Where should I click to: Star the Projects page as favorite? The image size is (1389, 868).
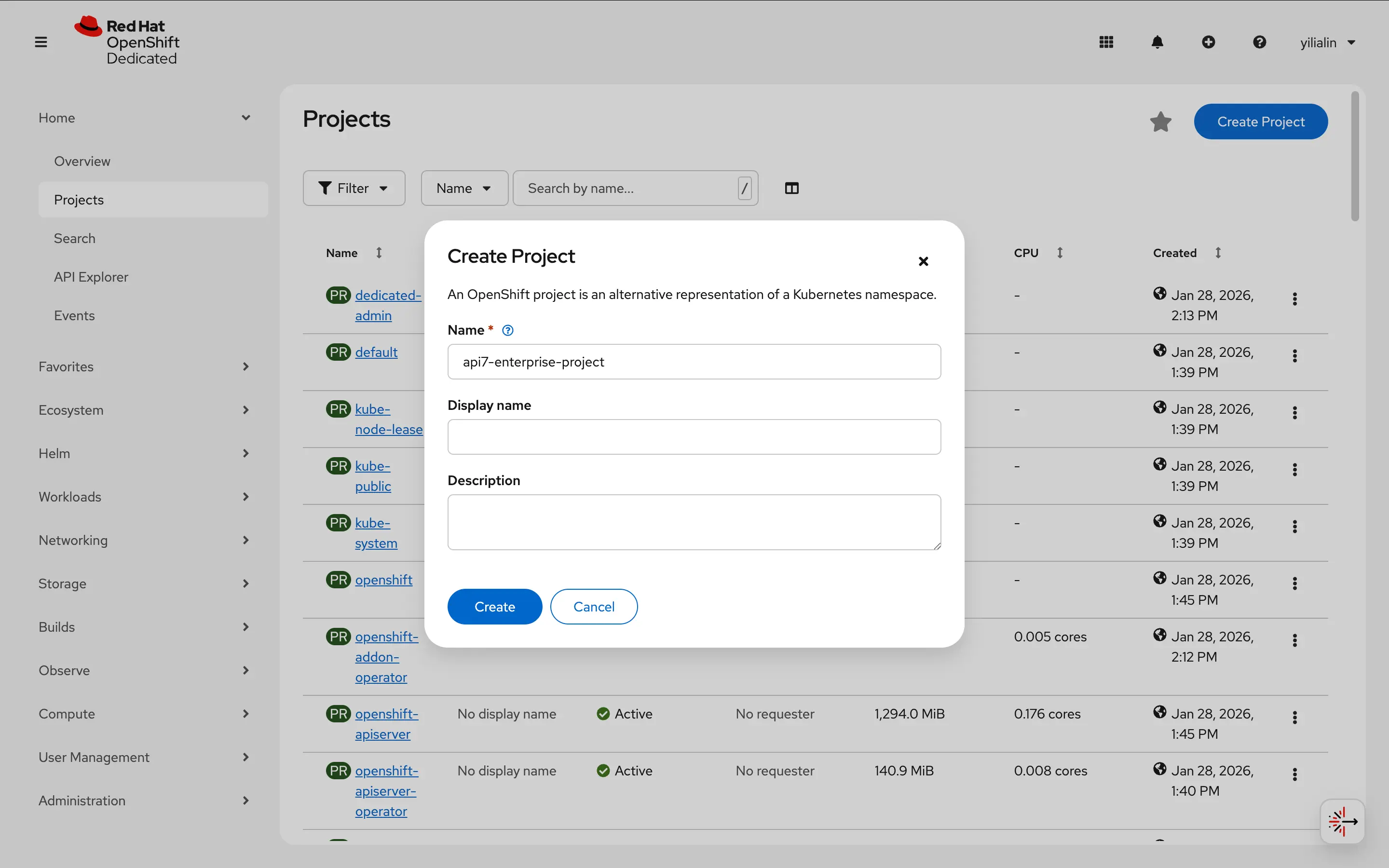1160,121
